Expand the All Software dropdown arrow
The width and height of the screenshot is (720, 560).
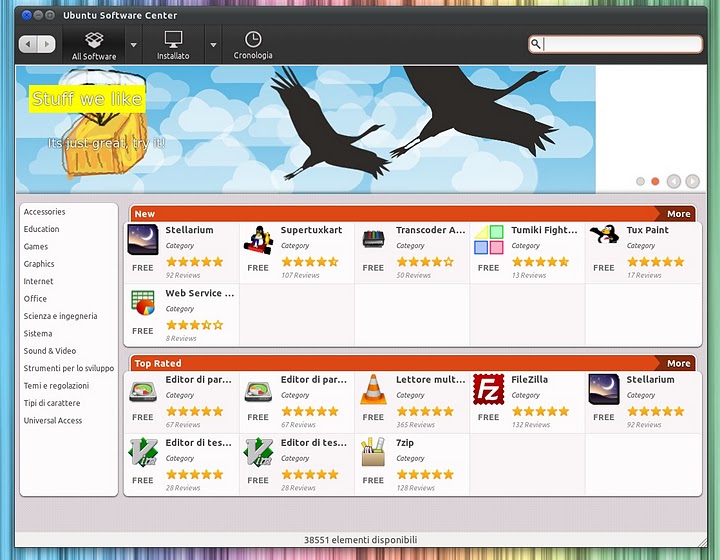tap(134, 45)
